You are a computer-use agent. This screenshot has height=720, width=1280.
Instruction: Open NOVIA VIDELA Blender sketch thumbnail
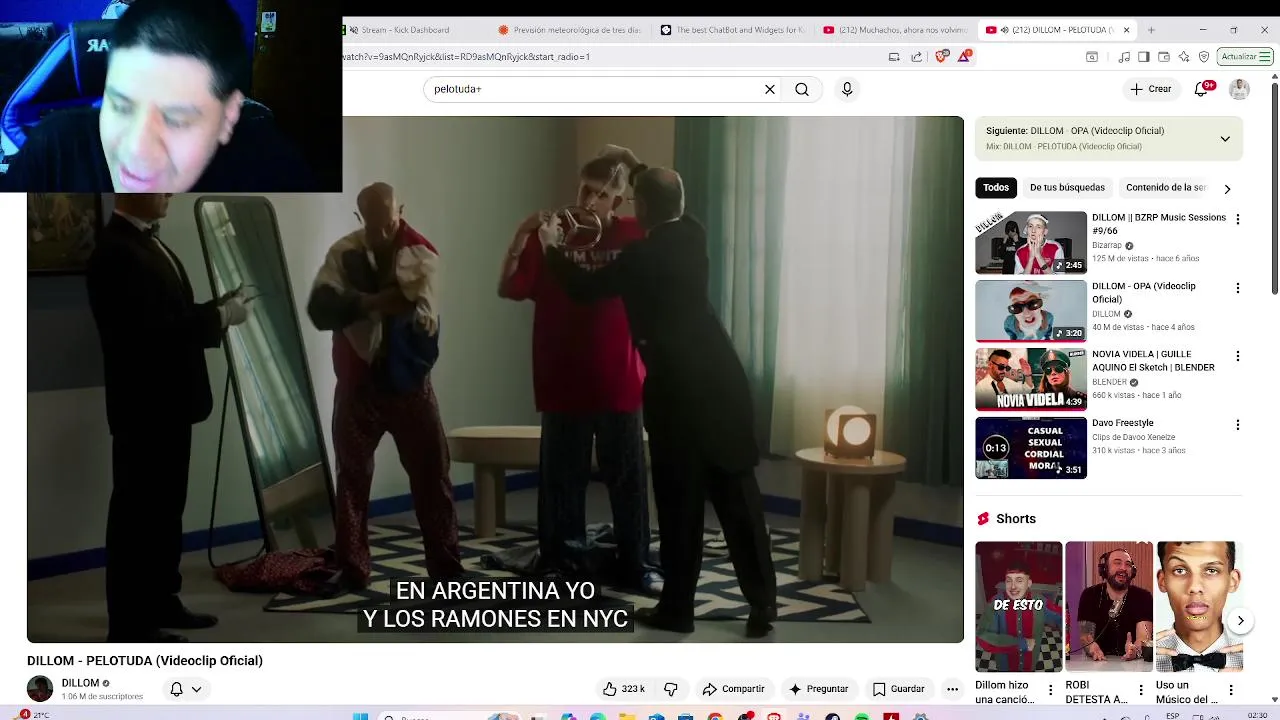[x=1031, y=379]
